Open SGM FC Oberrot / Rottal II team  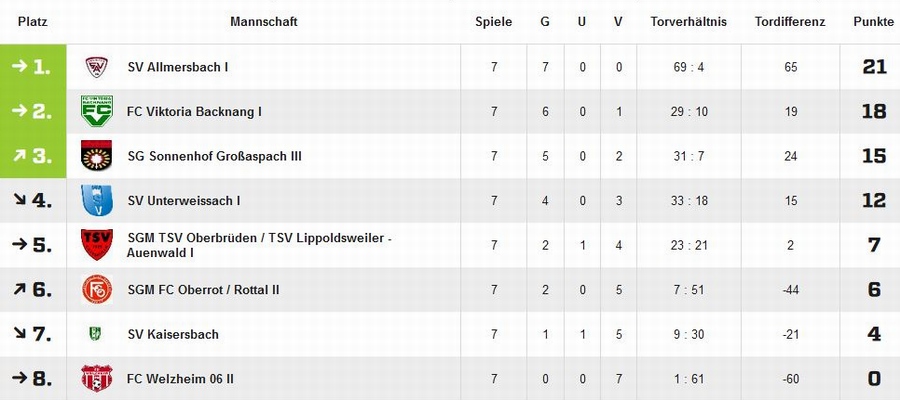(203, 290)
